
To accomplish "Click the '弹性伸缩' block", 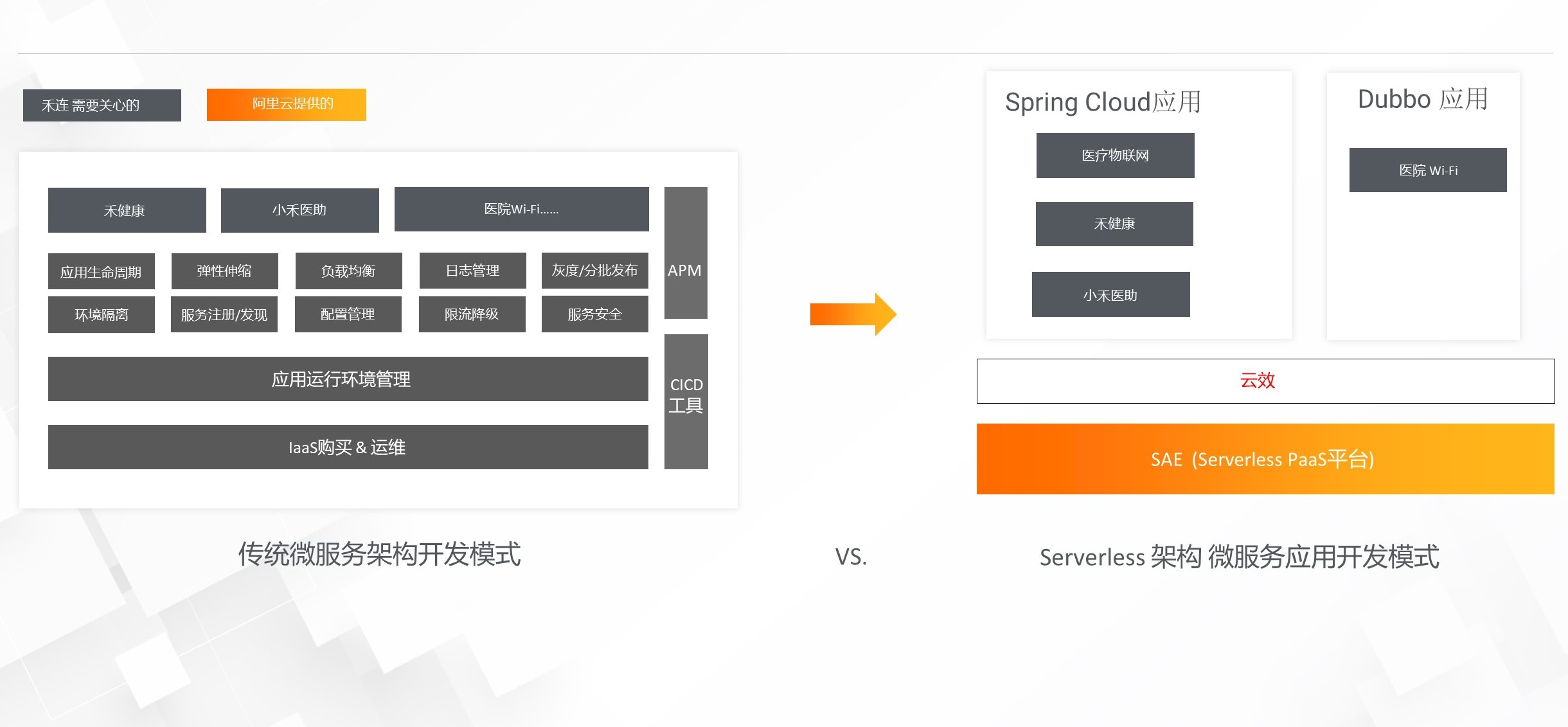I will click(x=225, y=271).
